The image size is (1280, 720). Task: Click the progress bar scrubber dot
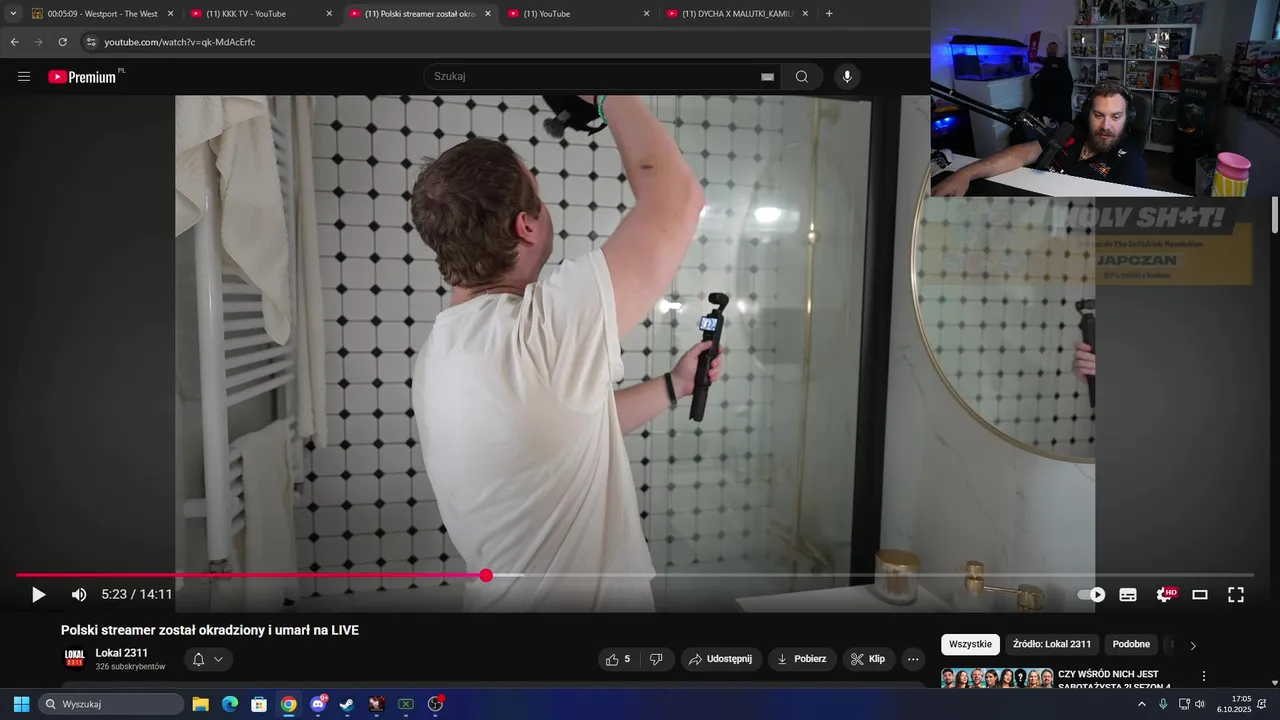click(486, 575)
